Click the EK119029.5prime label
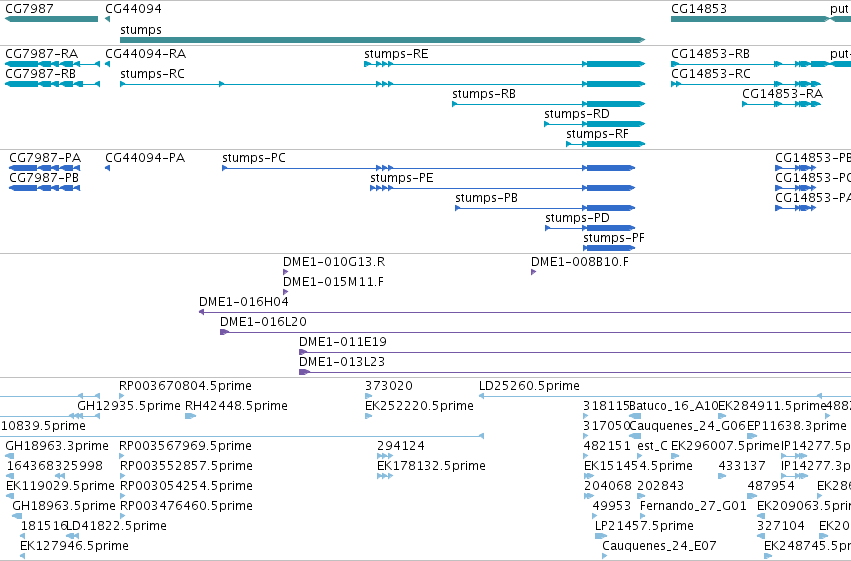Image resolution: width=851 pixels, height=561 pixels. [x=60, y=486]
